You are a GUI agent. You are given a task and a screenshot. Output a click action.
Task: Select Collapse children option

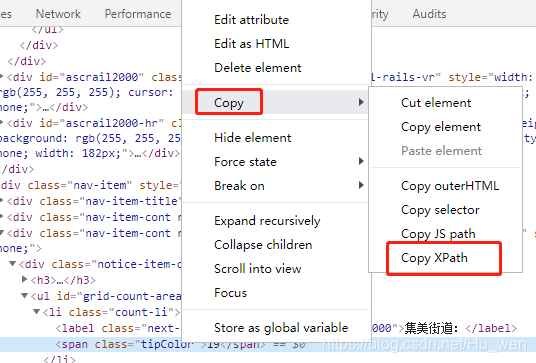coord(263,245)
